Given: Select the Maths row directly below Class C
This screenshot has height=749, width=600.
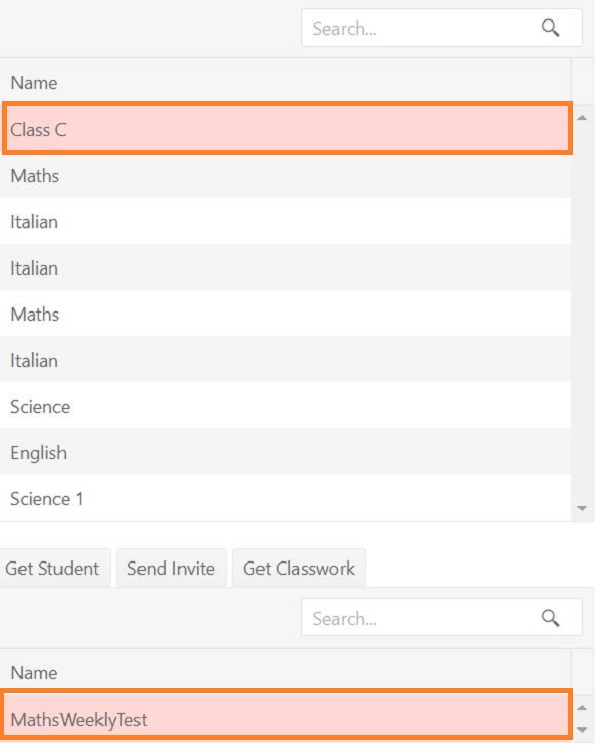Looking at the screenshot, I should click(286, 176).
